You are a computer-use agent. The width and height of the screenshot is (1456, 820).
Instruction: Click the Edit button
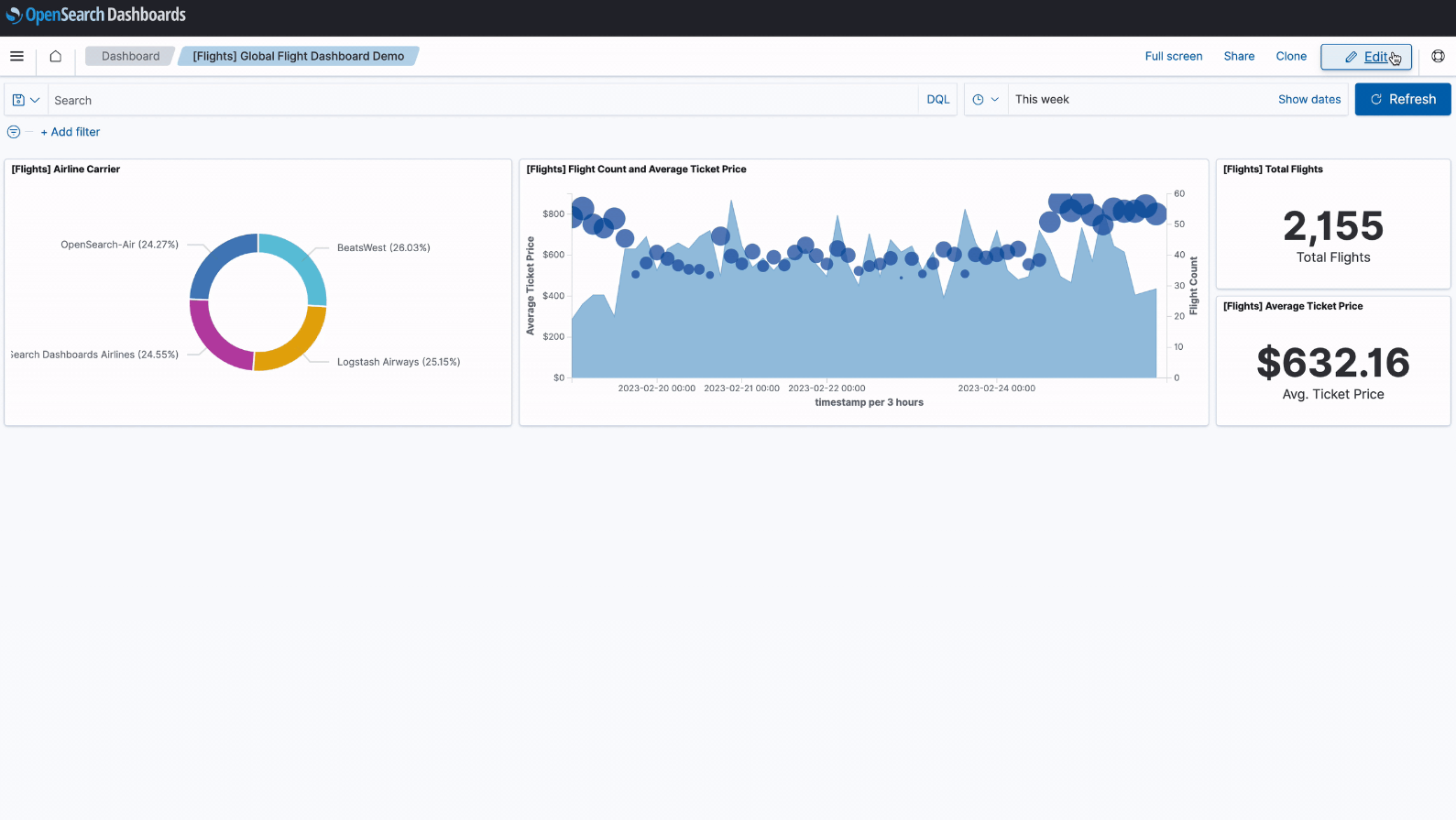(1365, 57)
